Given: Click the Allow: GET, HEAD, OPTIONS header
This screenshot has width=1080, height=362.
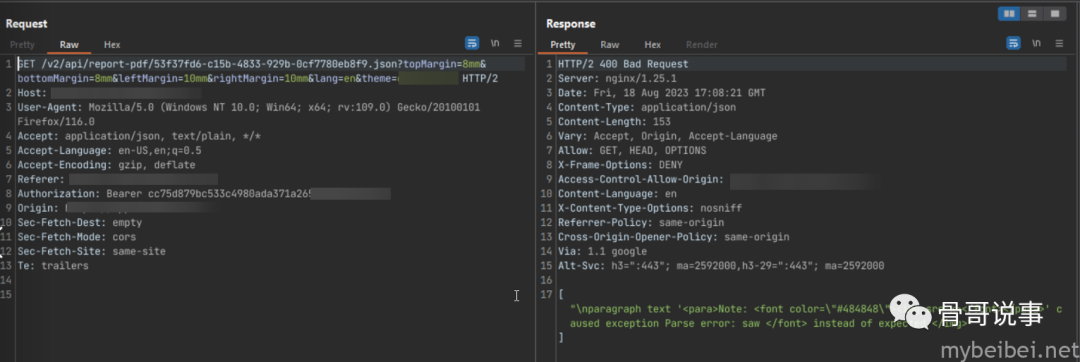Looking at the screenshot, I should 632,151.
